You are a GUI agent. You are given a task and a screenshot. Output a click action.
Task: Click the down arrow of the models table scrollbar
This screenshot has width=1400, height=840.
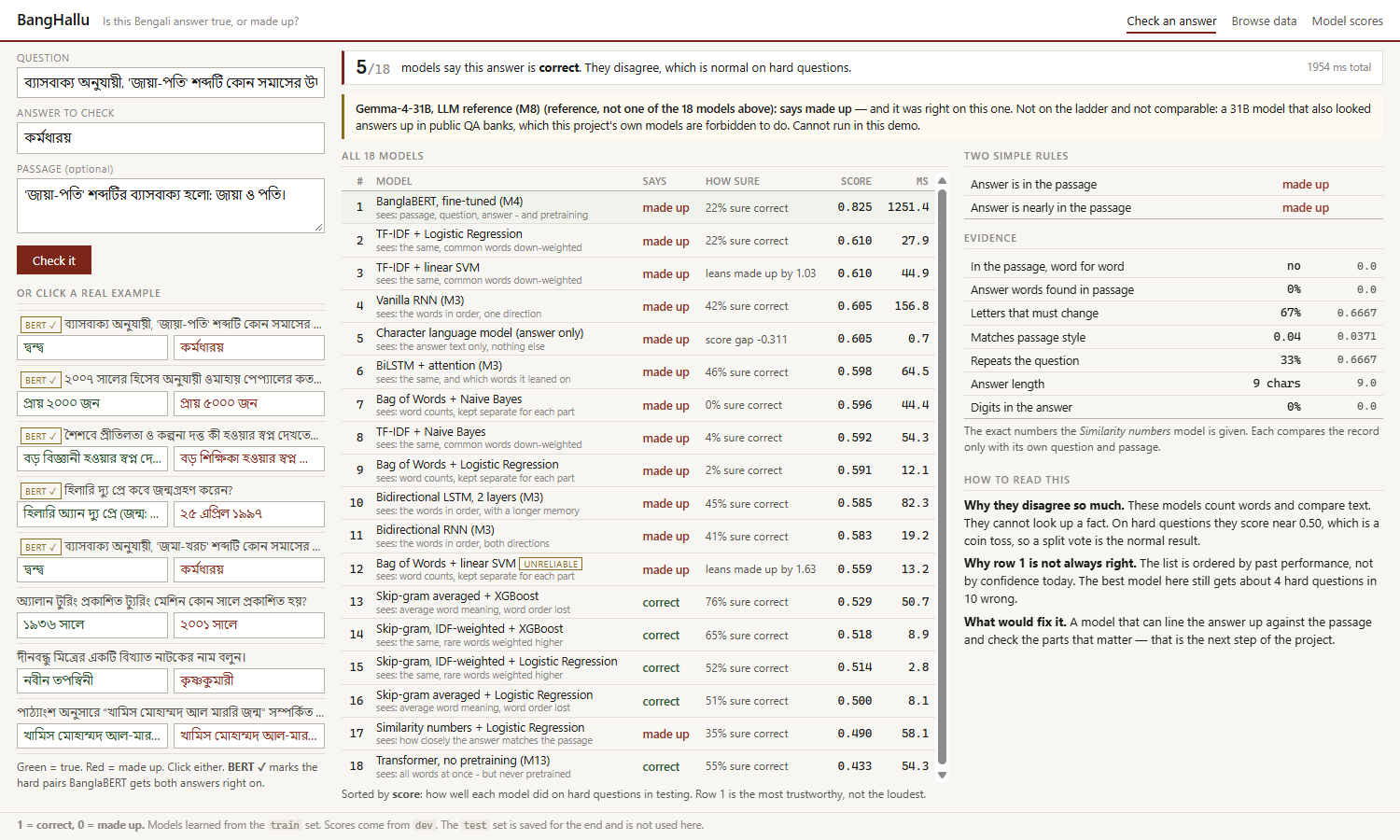tap(942, 775)
